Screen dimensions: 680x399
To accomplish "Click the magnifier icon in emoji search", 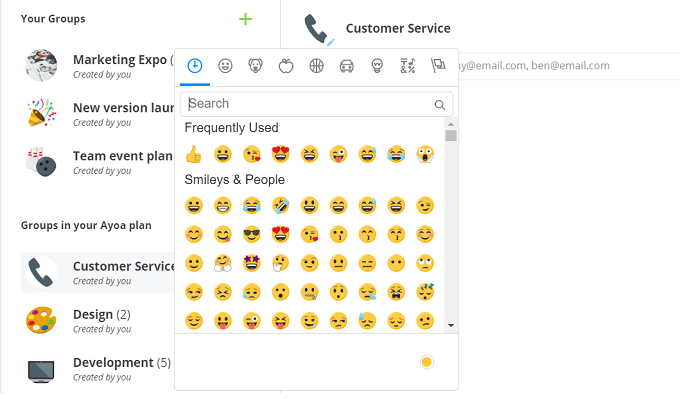I will click(x=440, y=105).
